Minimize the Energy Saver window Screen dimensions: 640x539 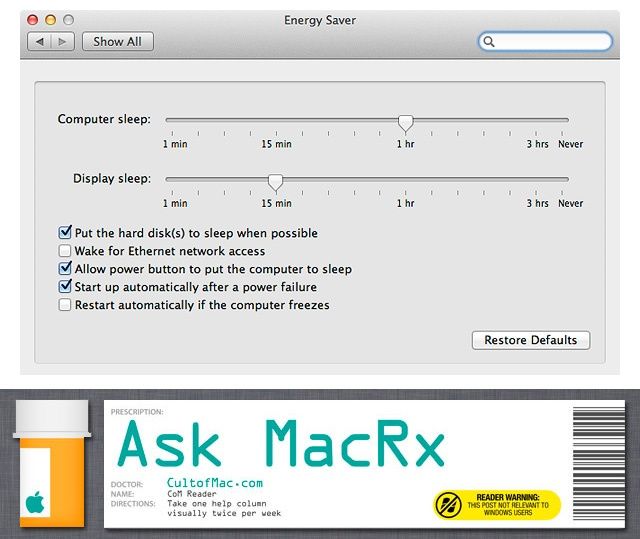click(51, 20)
